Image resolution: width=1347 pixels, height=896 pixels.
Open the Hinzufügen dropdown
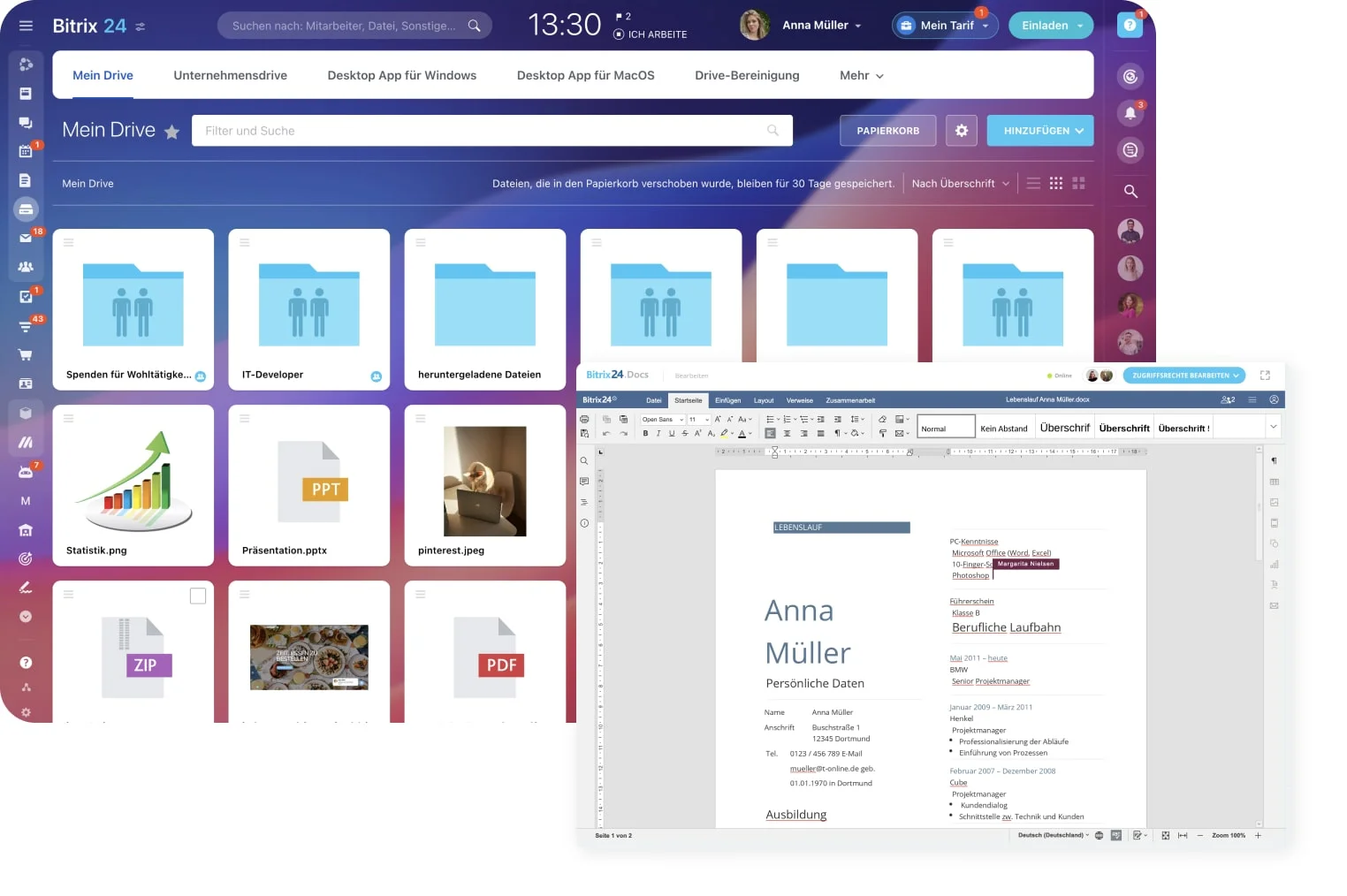(x=1040, y=131)
